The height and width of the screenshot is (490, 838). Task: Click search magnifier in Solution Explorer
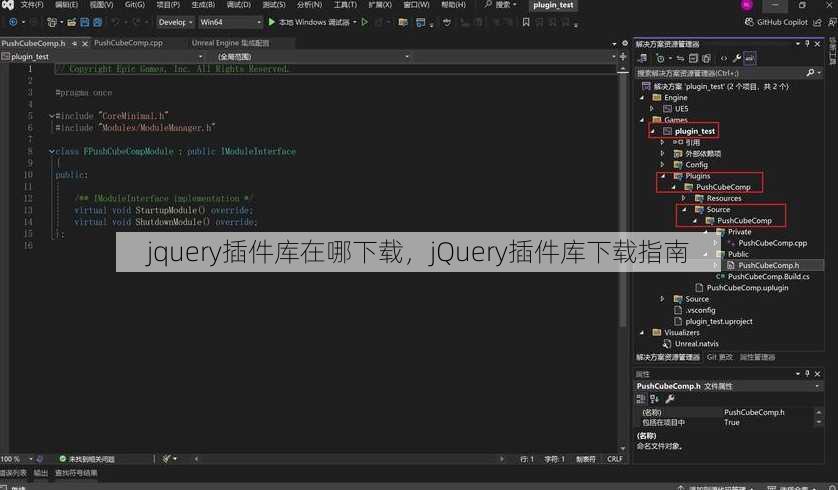click(810, 73)
